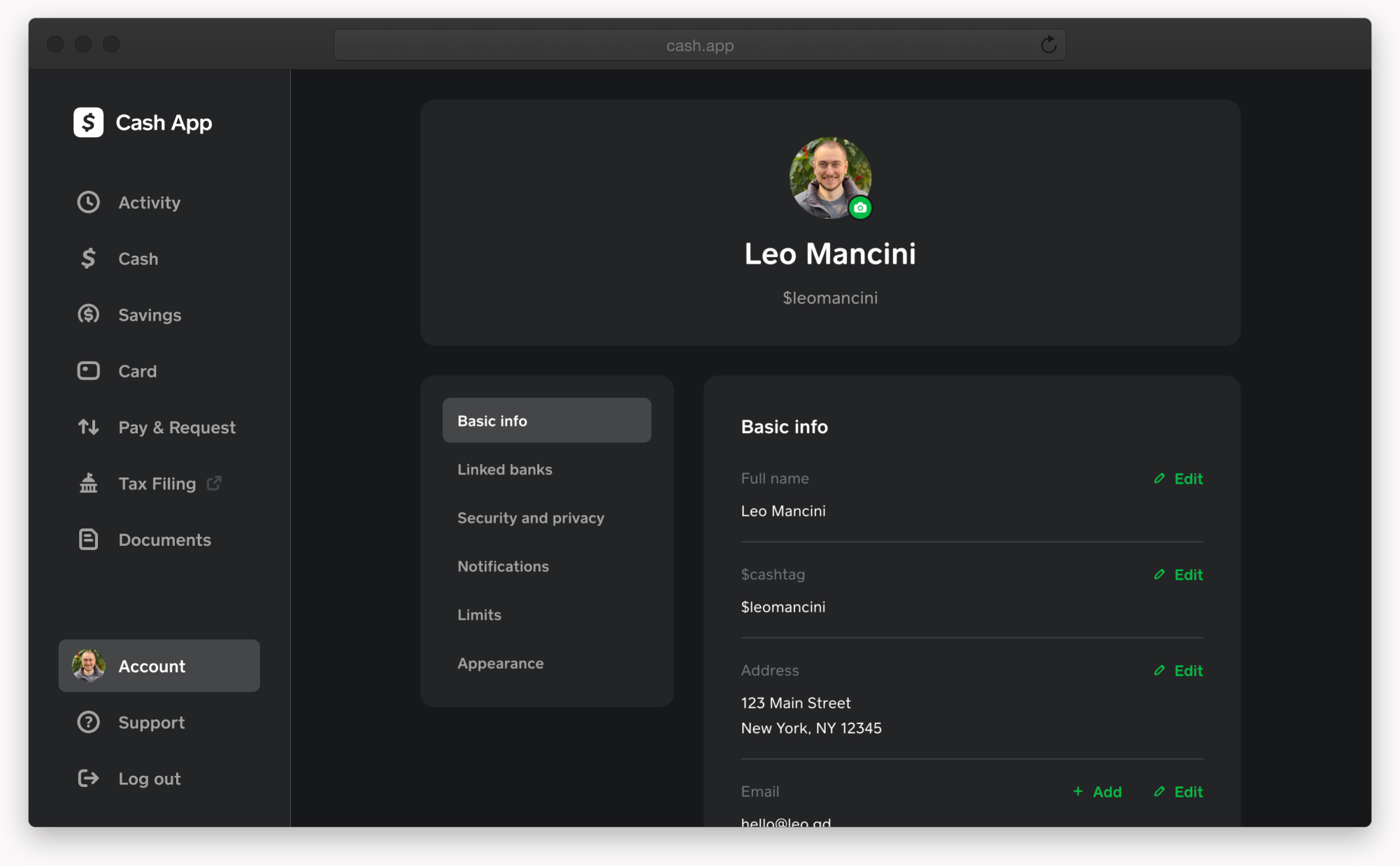
Task: Click the reload icon in the address bar
Action: 1048,45
